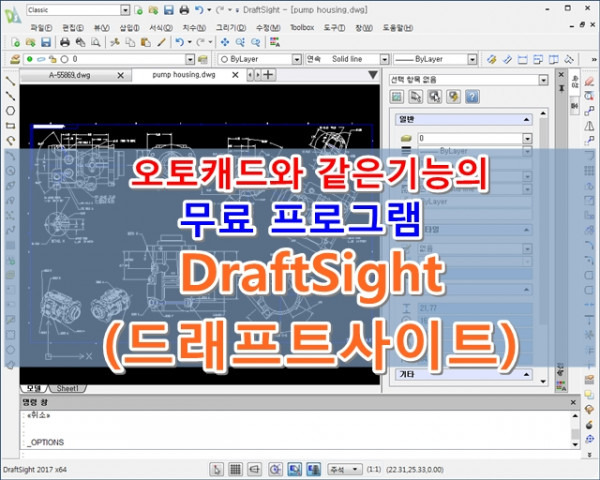Toggle Grid display in status bar

click(x=235, y=469)
